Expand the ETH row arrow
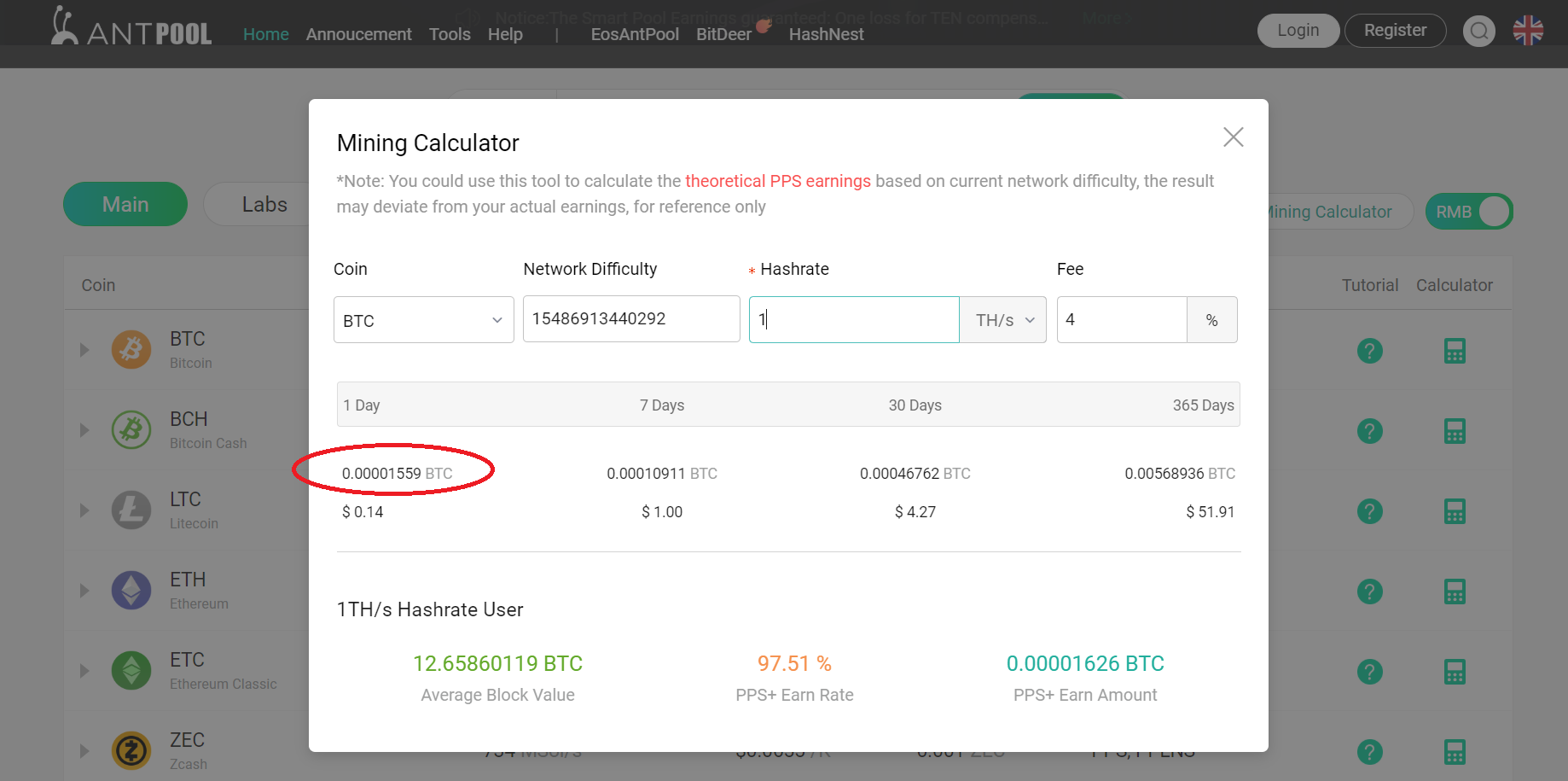The image size is (1568, 781). 84,591
